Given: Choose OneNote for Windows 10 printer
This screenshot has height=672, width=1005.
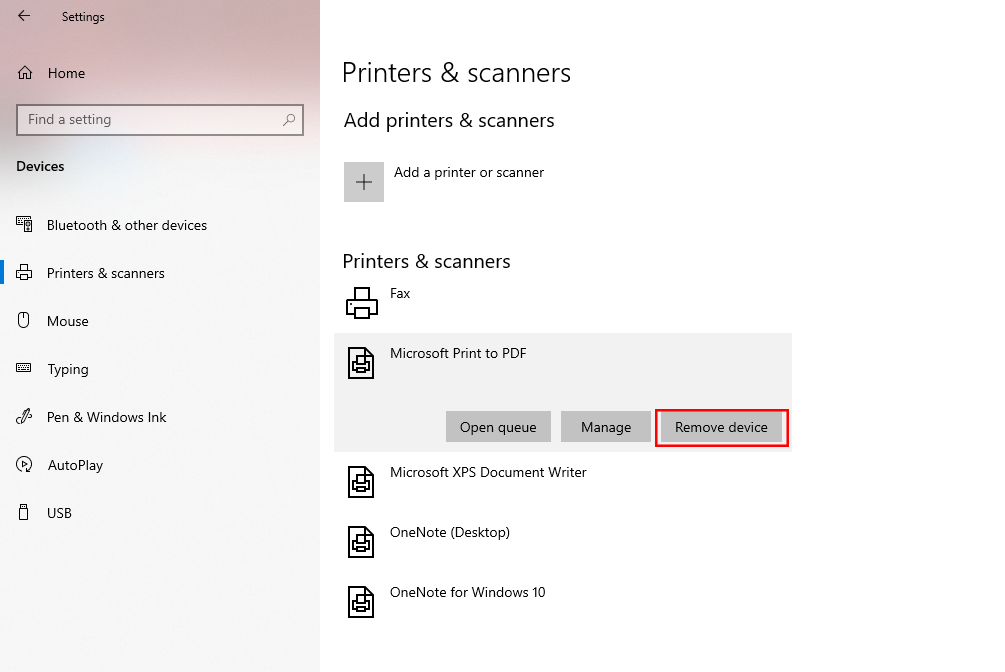Looking at the screenshot, I should [x=467, y=592].
